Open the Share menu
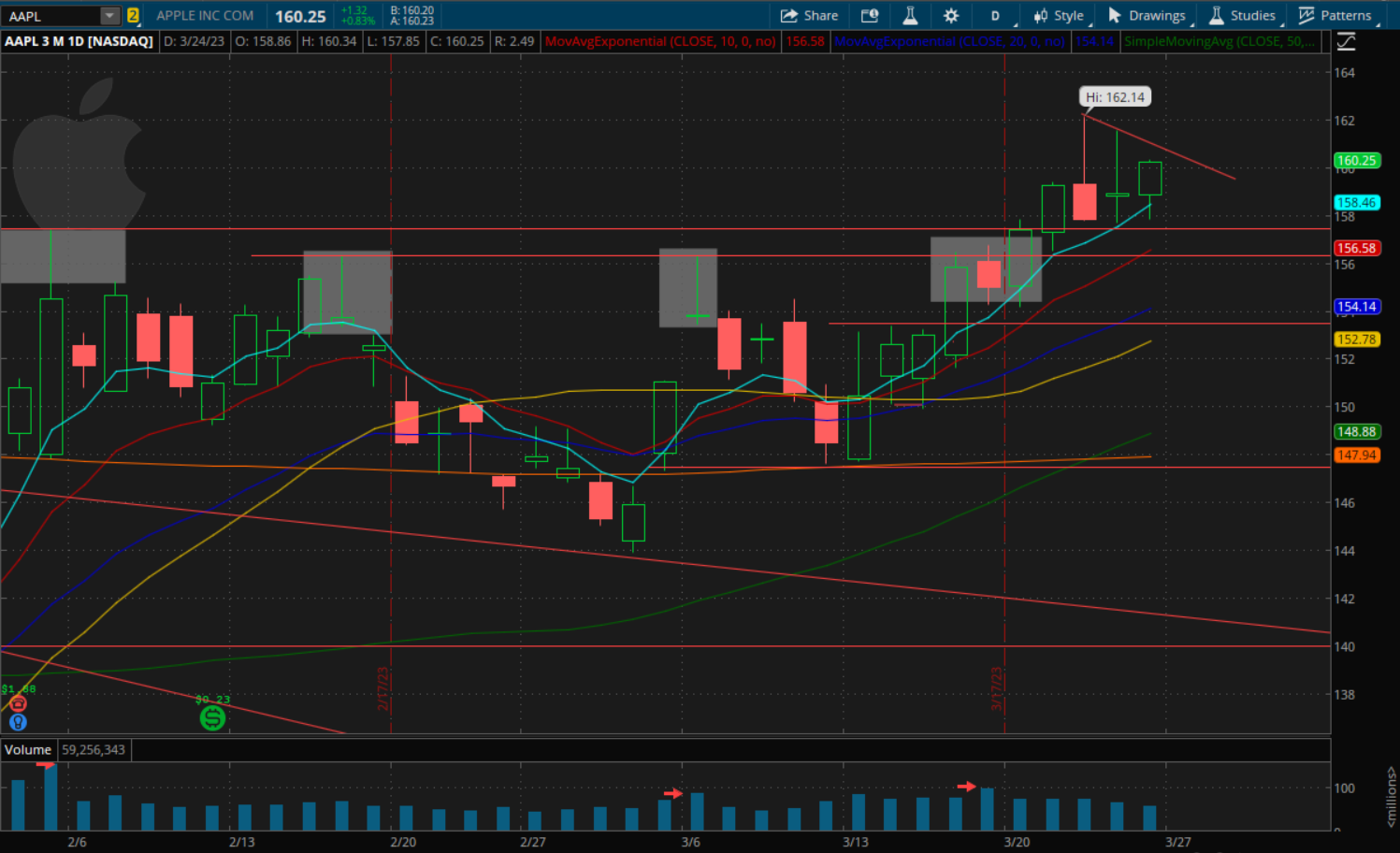Viewport: 1400px width, 853px height. pyautogui.click(x=810, y=16)
